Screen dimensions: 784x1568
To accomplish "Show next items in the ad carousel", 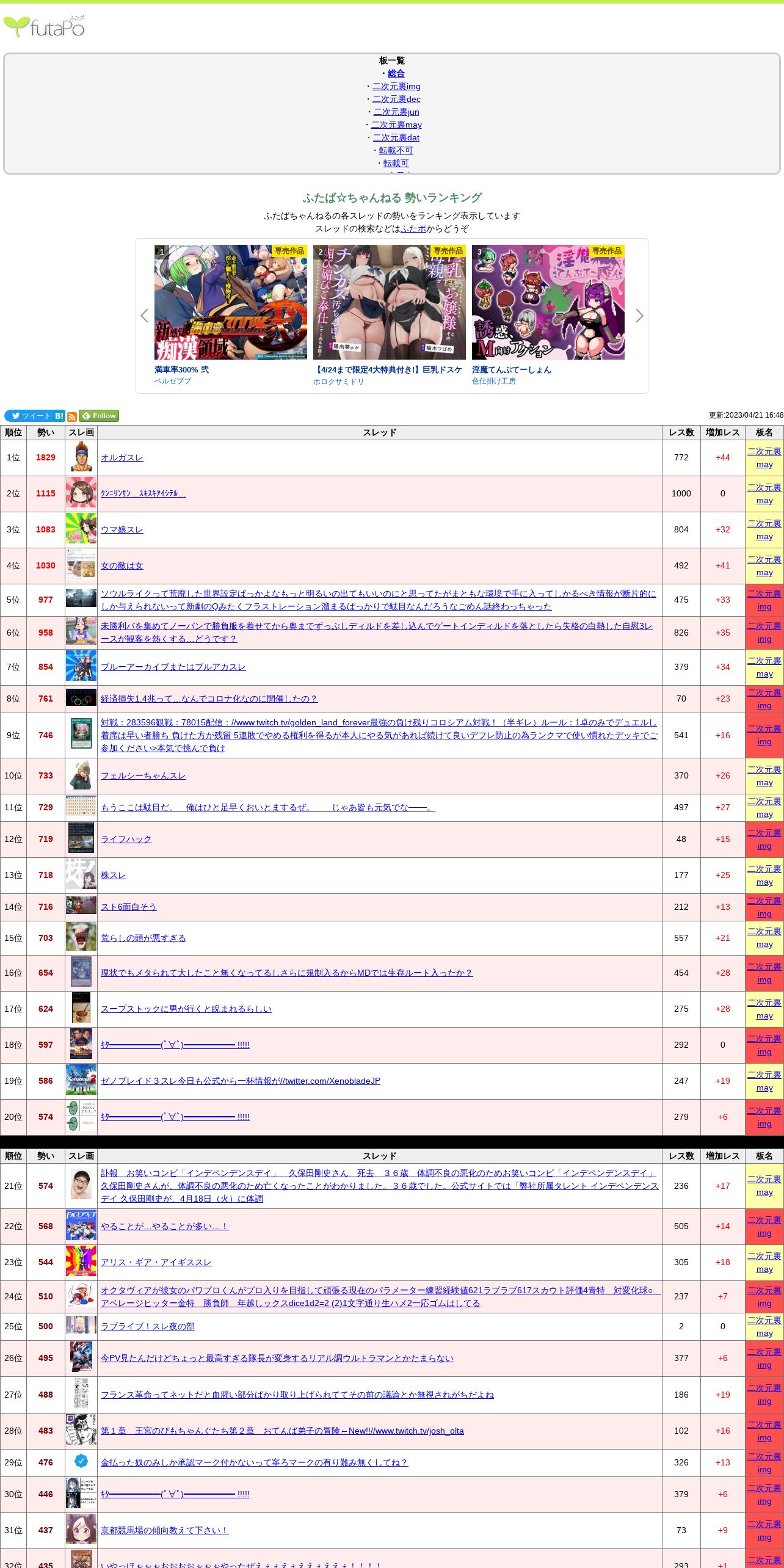I will [639, 316].
